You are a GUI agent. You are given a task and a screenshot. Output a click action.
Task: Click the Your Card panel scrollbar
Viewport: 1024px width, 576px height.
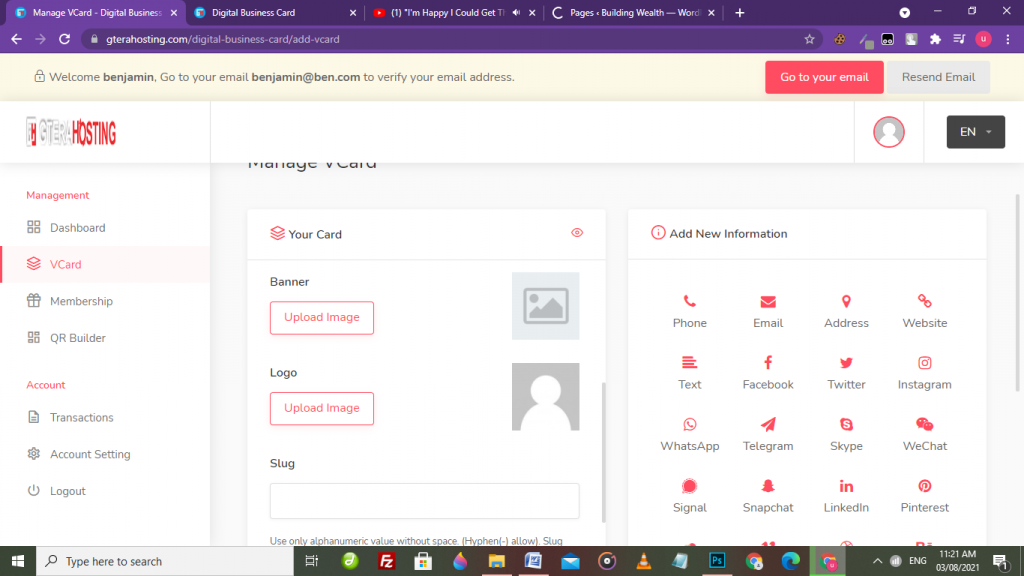pyautogui.click(x=603, y=452)
